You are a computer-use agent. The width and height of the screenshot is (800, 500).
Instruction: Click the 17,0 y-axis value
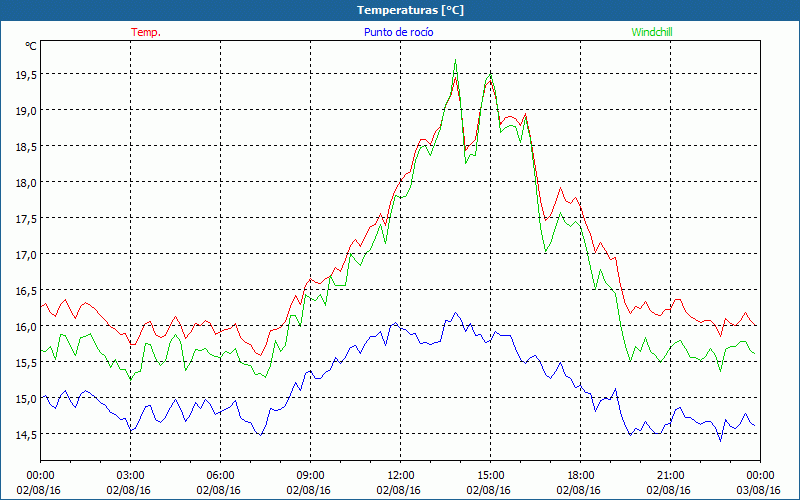(x=26, y=255)
